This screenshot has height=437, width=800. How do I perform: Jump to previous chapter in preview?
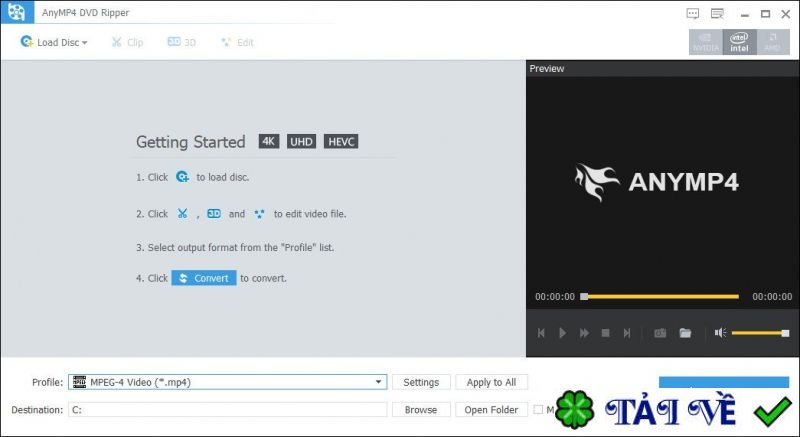point(541,333)
